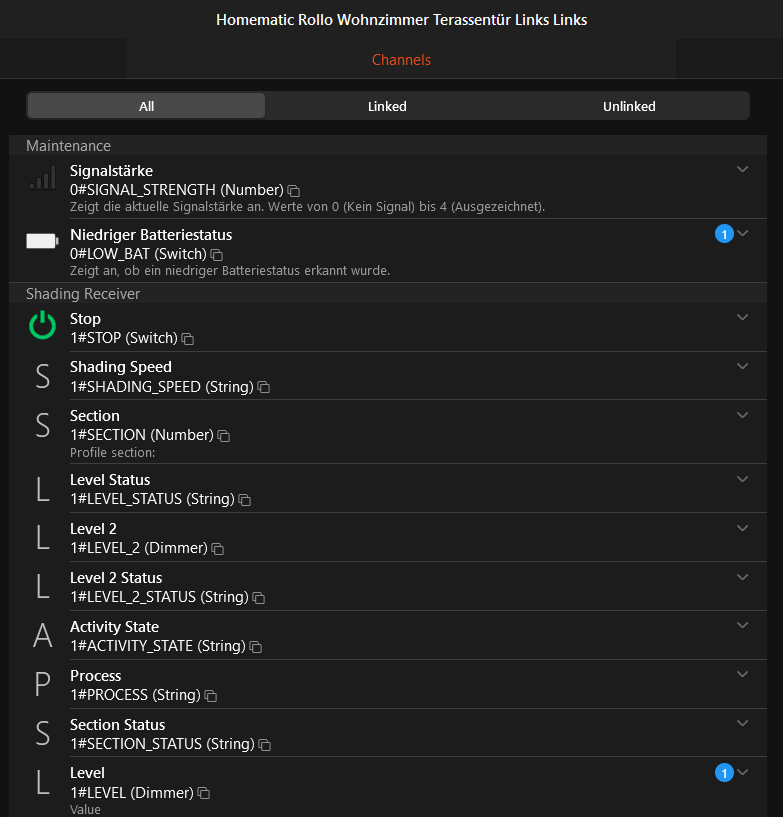Viewport: 783px width, 817px height.
Task: Expand the Signalstärke channel row
Action: point(742,170)
